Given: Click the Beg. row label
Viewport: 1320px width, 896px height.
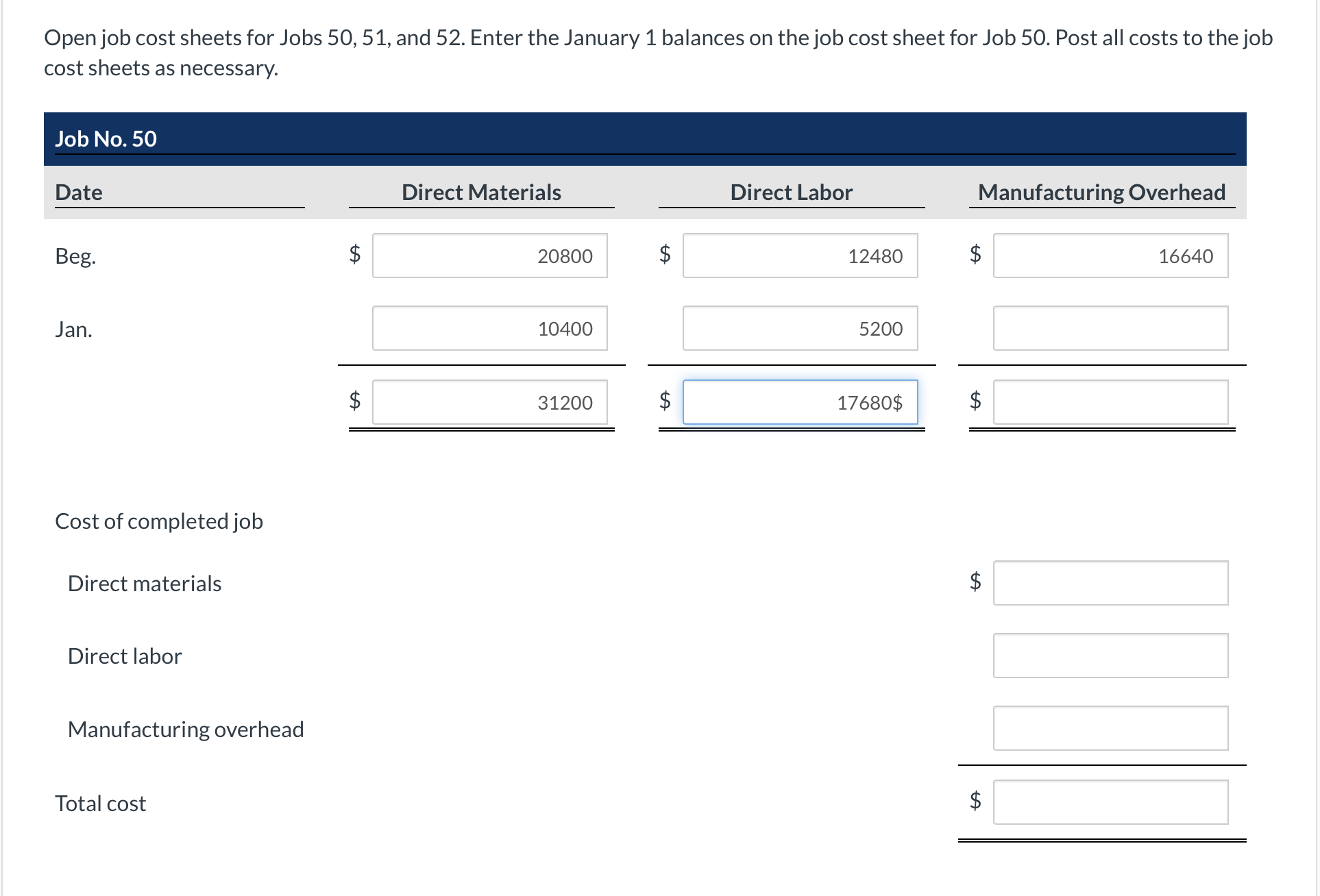Looking at the screenshot, I should pyautogui.click(x=75, y=256).
